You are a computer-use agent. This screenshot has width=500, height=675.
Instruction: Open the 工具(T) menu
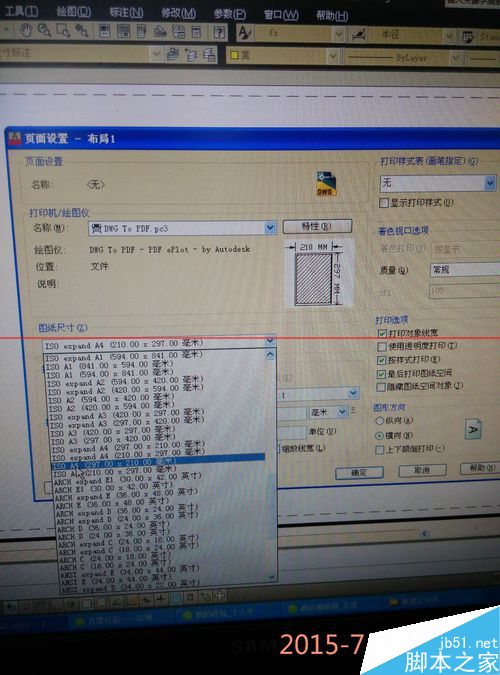[x=21, y=11]
